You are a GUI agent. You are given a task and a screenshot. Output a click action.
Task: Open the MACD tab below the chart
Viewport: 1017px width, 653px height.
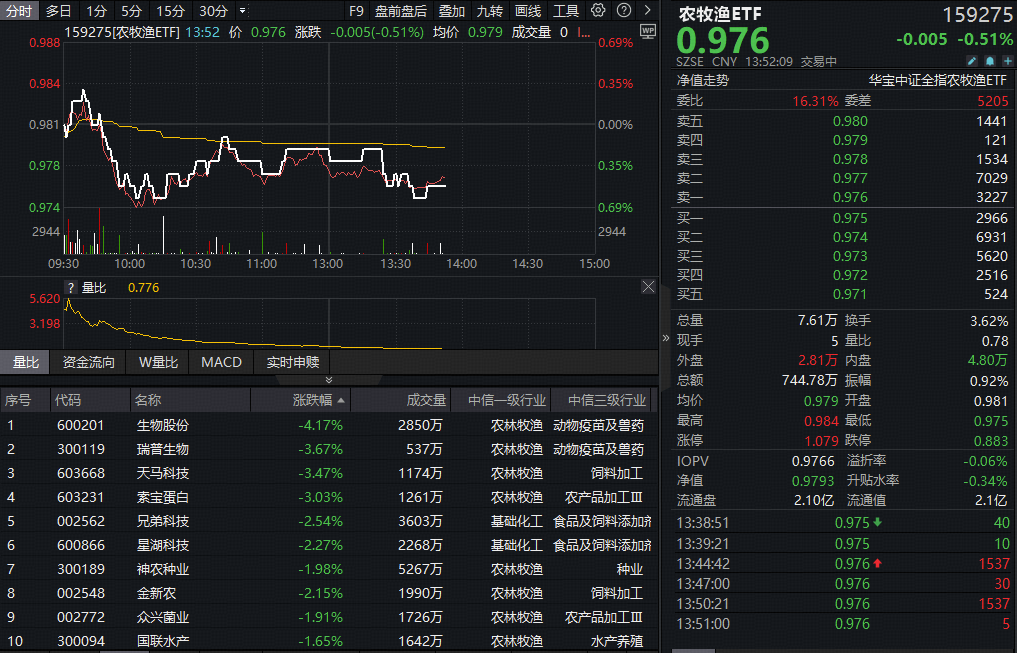pyautogui.click(x=221, y=362)
